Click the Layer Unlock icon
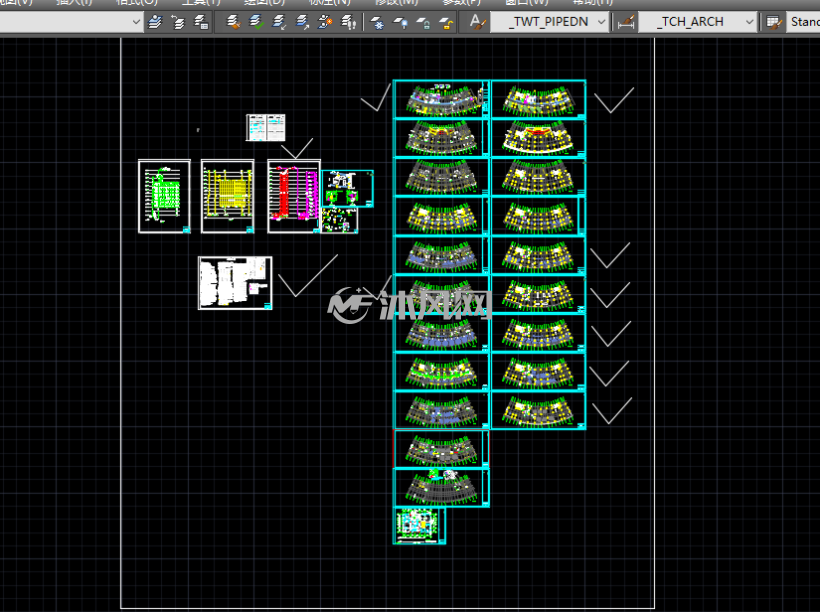Screen dimensions: 820x612 tap(446, 22)
